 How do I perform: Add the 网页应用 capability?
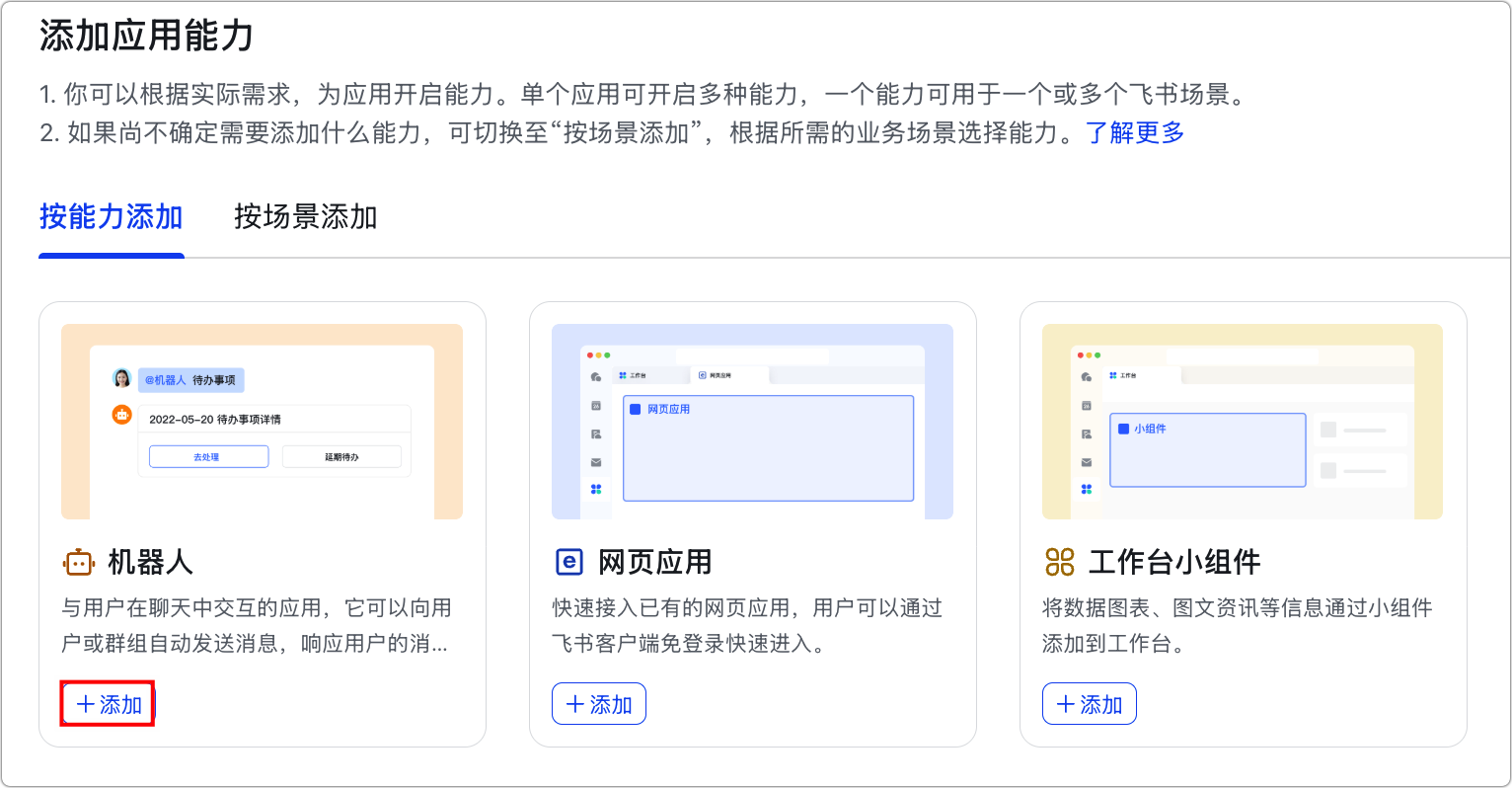599,704
